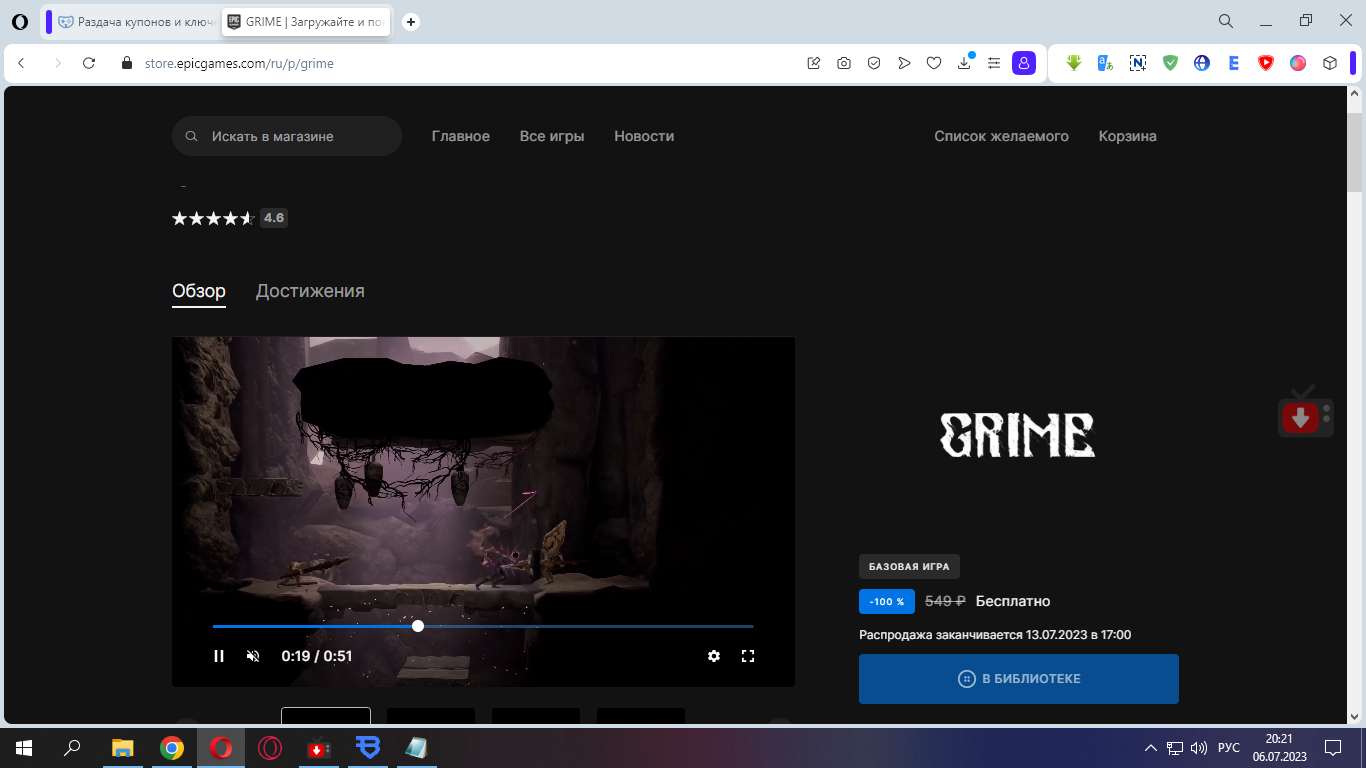Open Все игры page
This screenshot has height=768, width=1366.
pos(552,136)
